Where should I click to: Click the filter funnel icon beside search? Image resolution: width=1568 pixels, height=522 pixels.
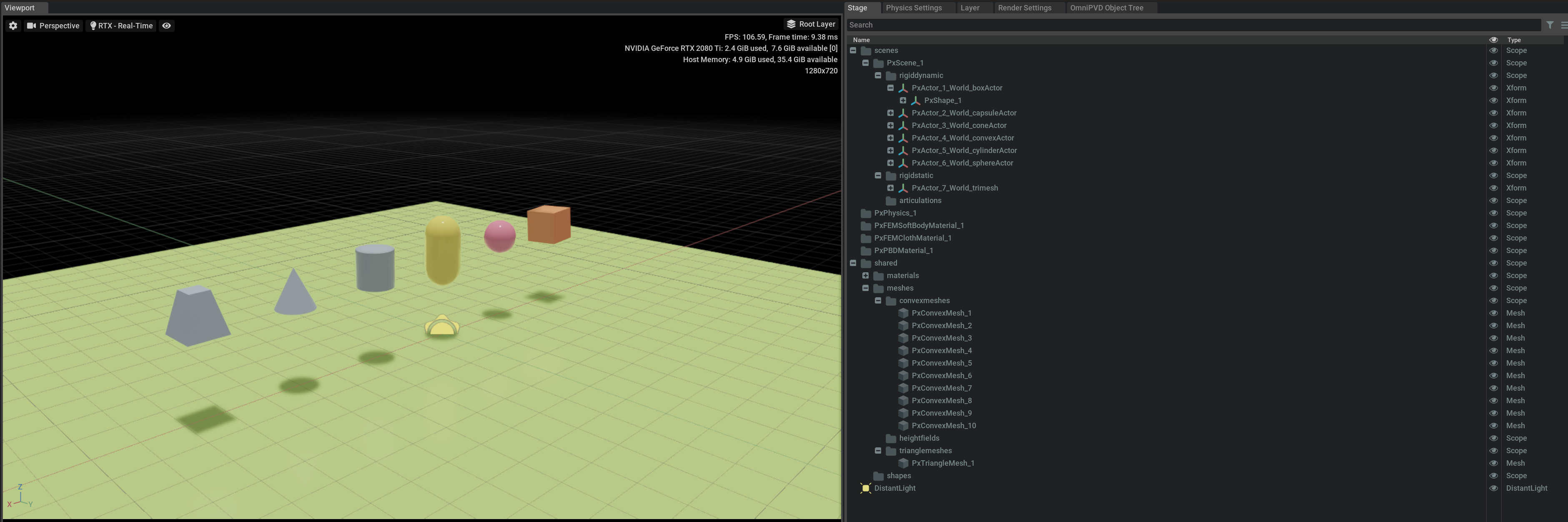tap(1550, 25)
